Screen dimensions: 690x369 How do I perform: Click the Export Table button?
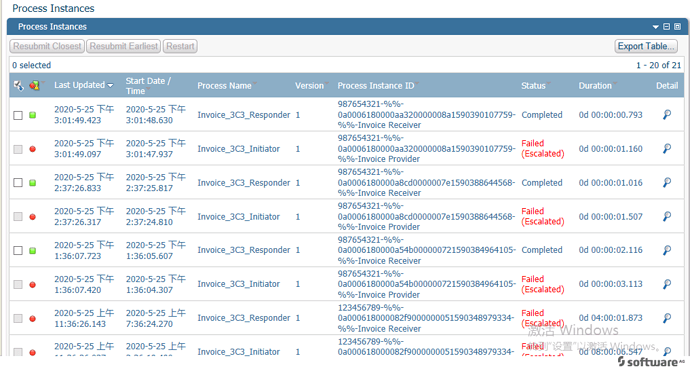(646, 46)
